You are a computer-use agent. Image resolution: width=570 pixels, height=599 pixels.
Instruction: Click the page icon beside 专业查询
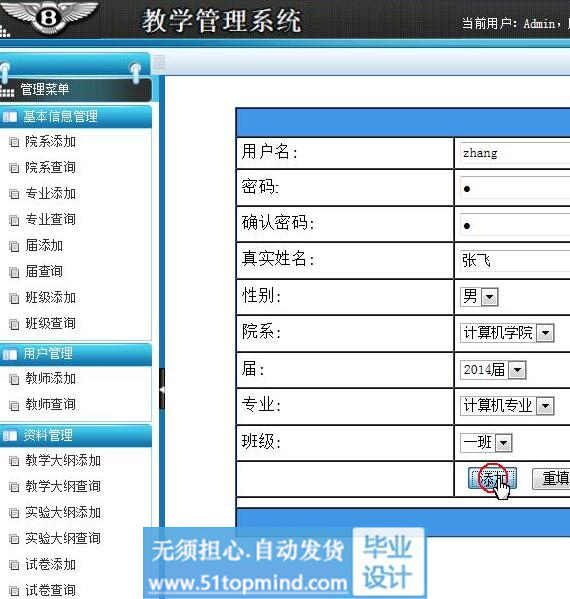[14, 220]
